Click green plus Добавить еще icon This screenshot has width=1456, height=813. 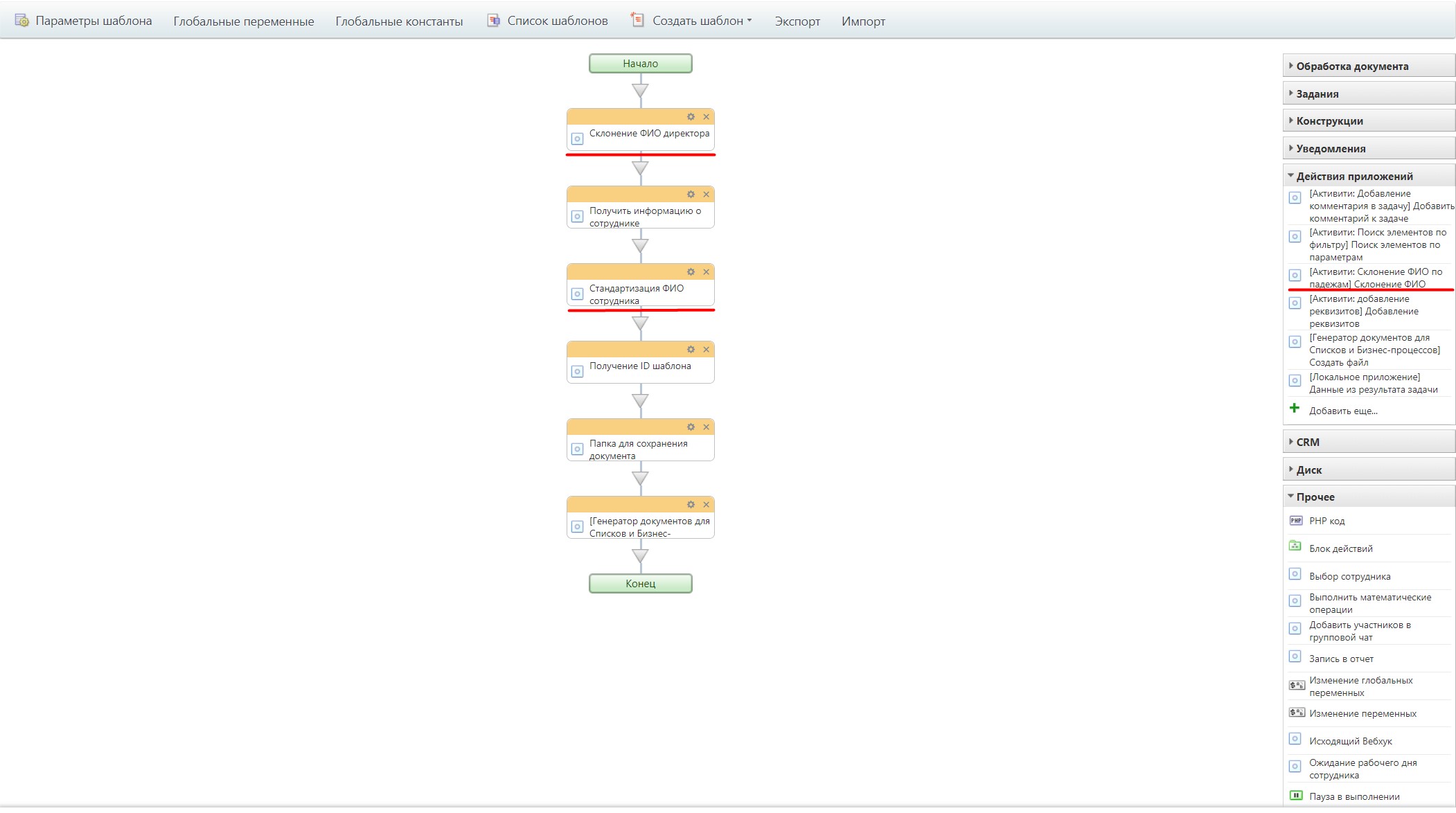1295,409
